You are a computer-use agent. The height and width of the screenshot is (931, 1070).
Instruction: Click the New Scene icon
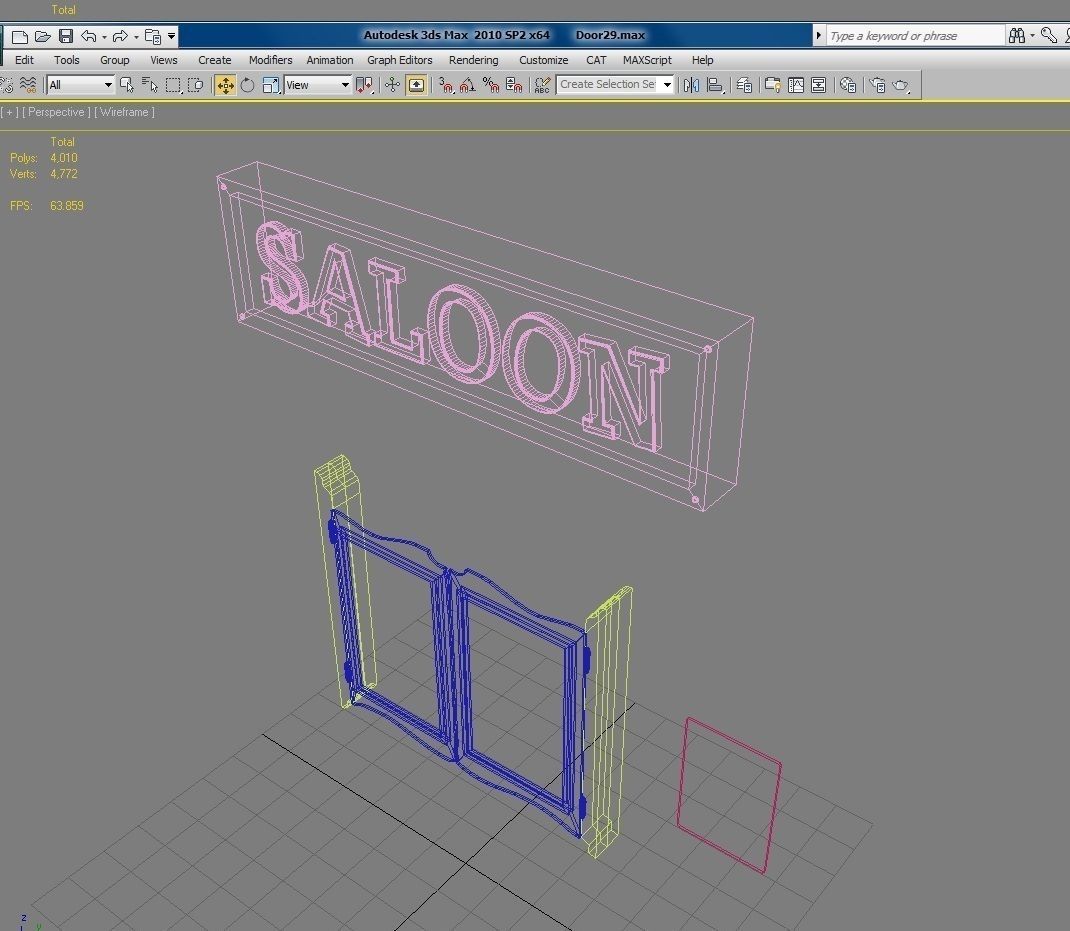[20, 36]
